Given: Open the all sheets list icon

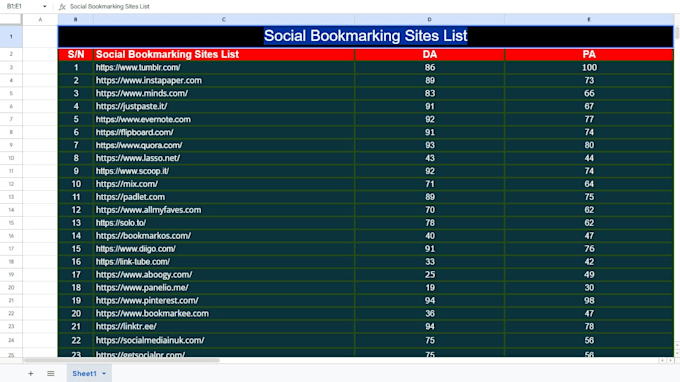Looking at the screenshot, I should coord(51,373).
